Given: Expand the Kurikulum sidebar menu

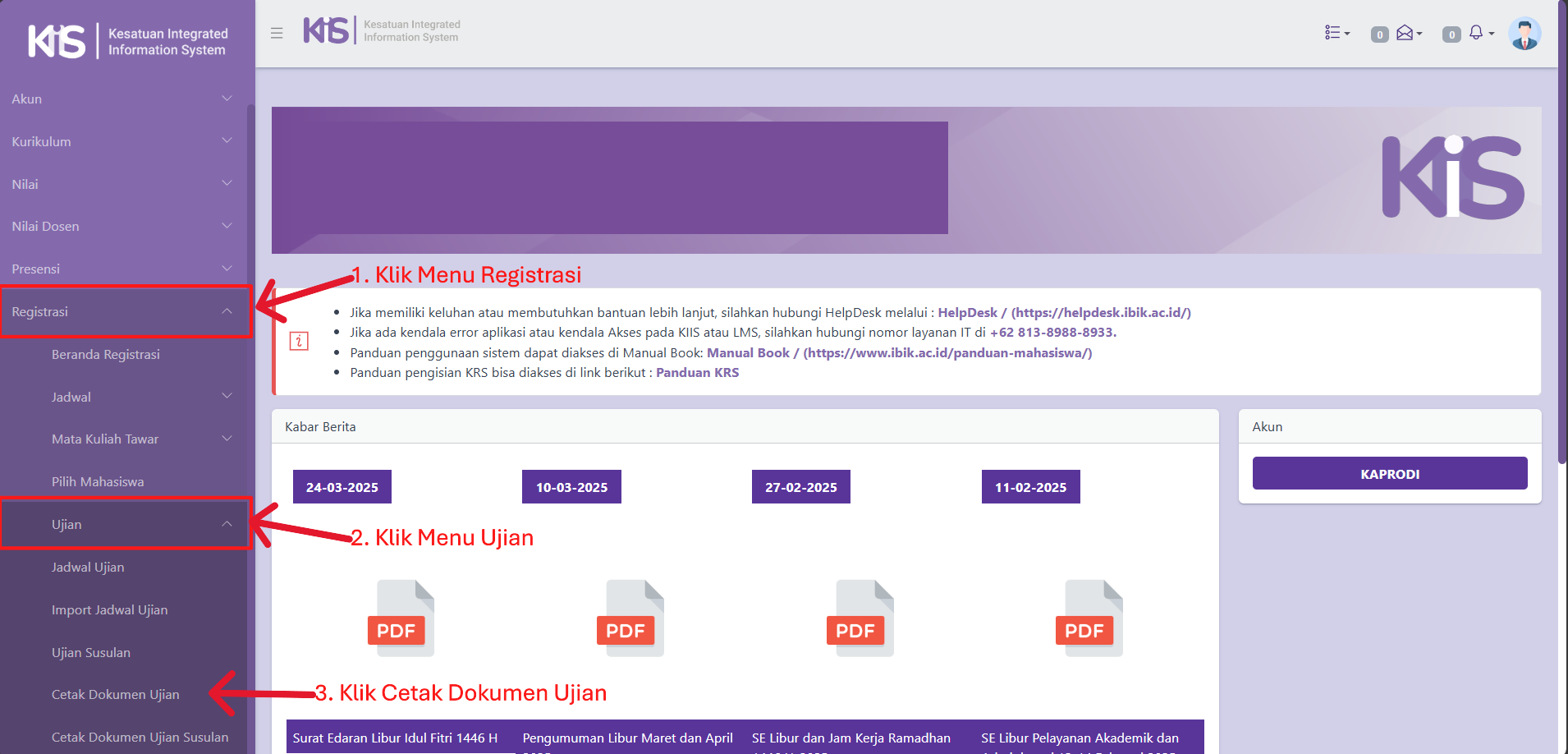Looking at the screenshot, I should click(121, 141).
